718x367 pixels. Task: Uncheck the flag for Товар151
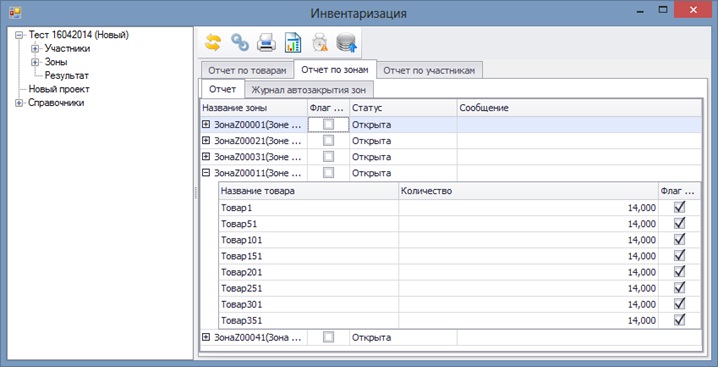tap(680, 256)
